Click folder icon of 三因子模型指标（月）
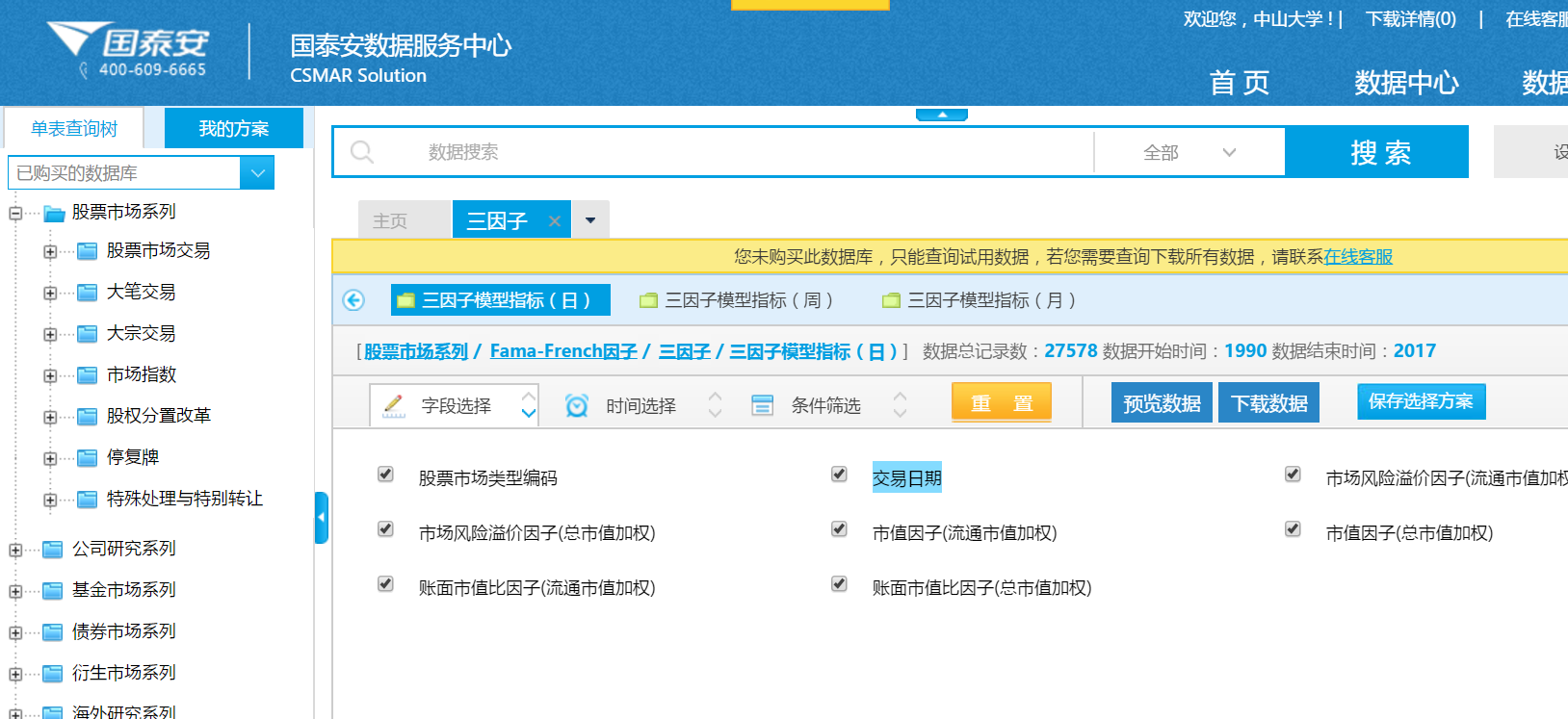 [891, 300]
